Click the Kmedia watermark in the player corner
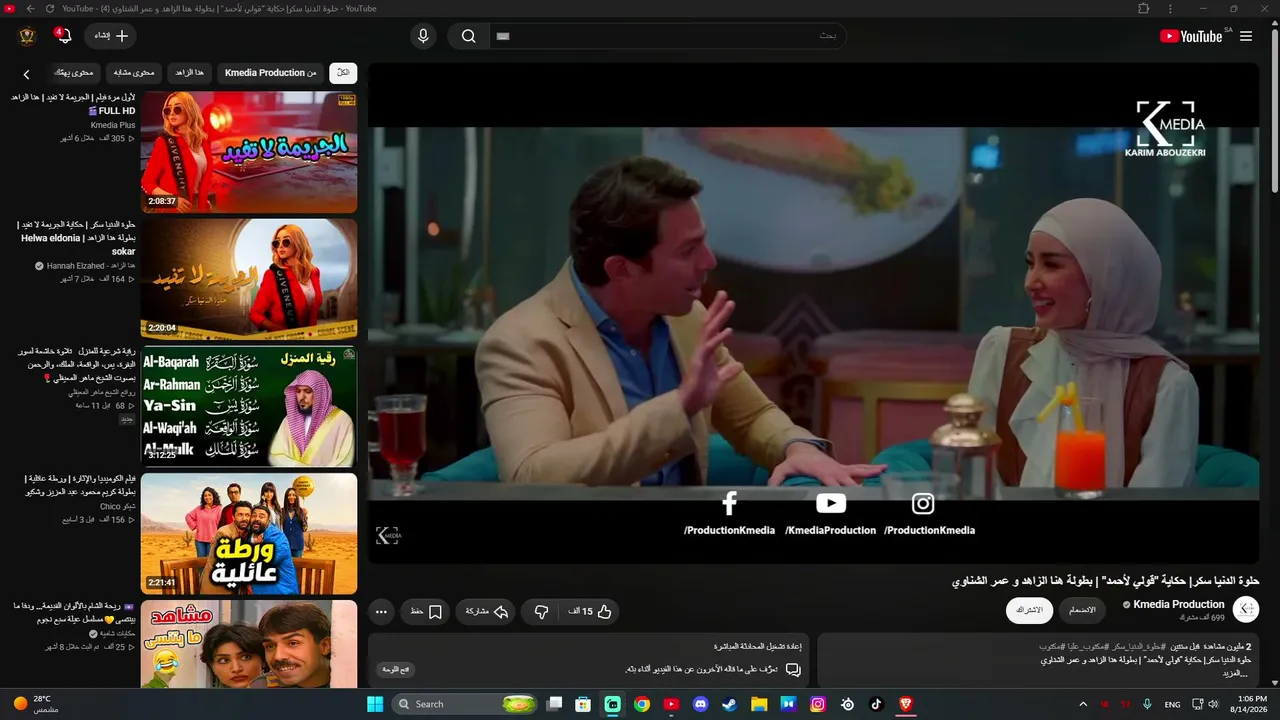Screen dimensions: 1280x720 point(388,536)
